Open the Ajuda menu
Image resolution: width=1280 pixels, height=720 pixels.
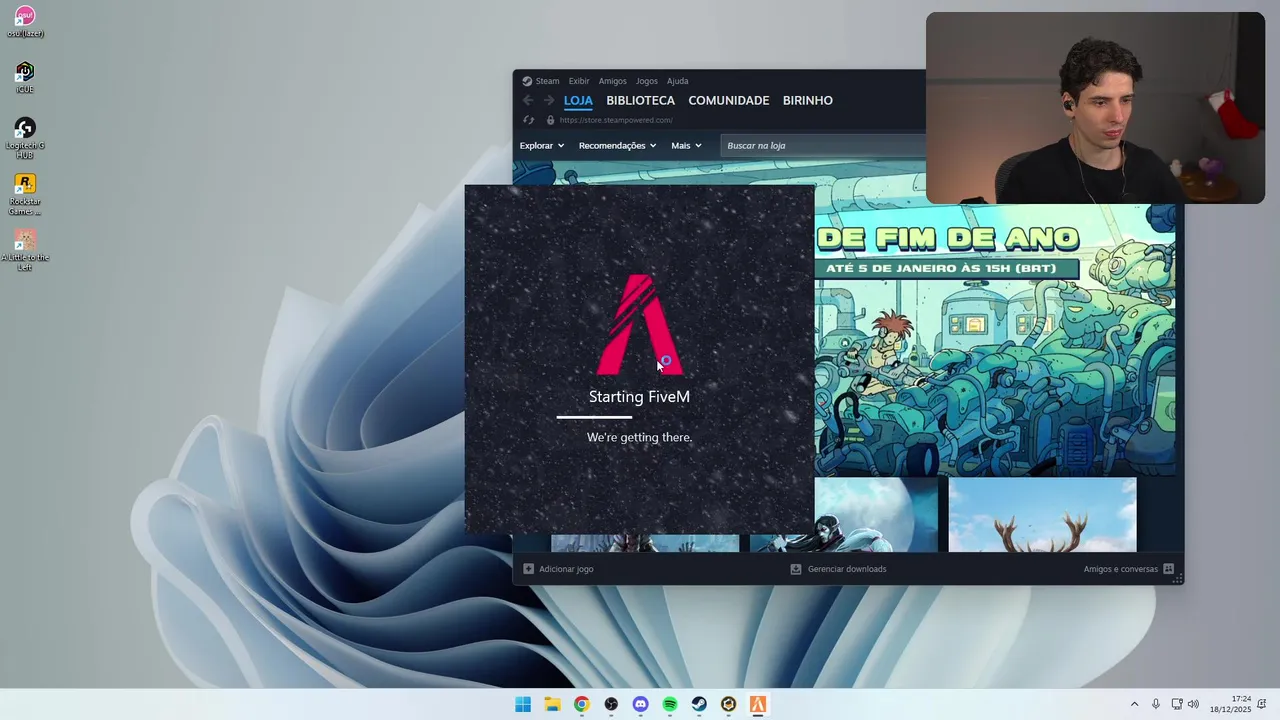[x=677, y=81]
